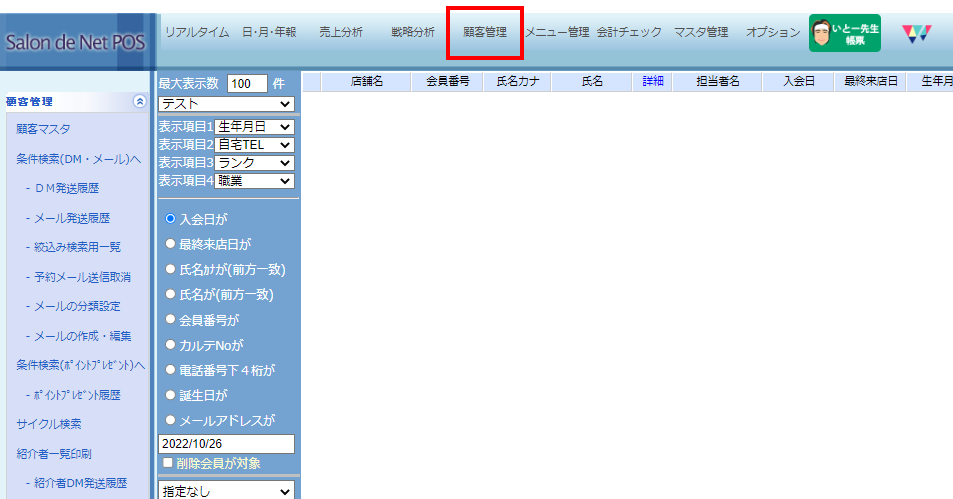Expand the 表示項目3 ランク dropdown

coord(254,163)
